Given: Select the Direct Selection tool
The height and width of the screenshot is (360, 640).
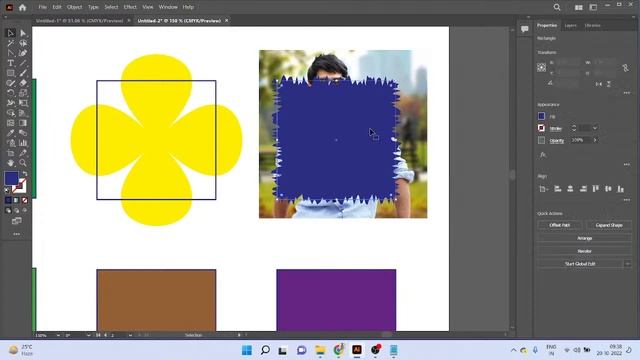Looking at the screenshot, I should coord(23,33).
